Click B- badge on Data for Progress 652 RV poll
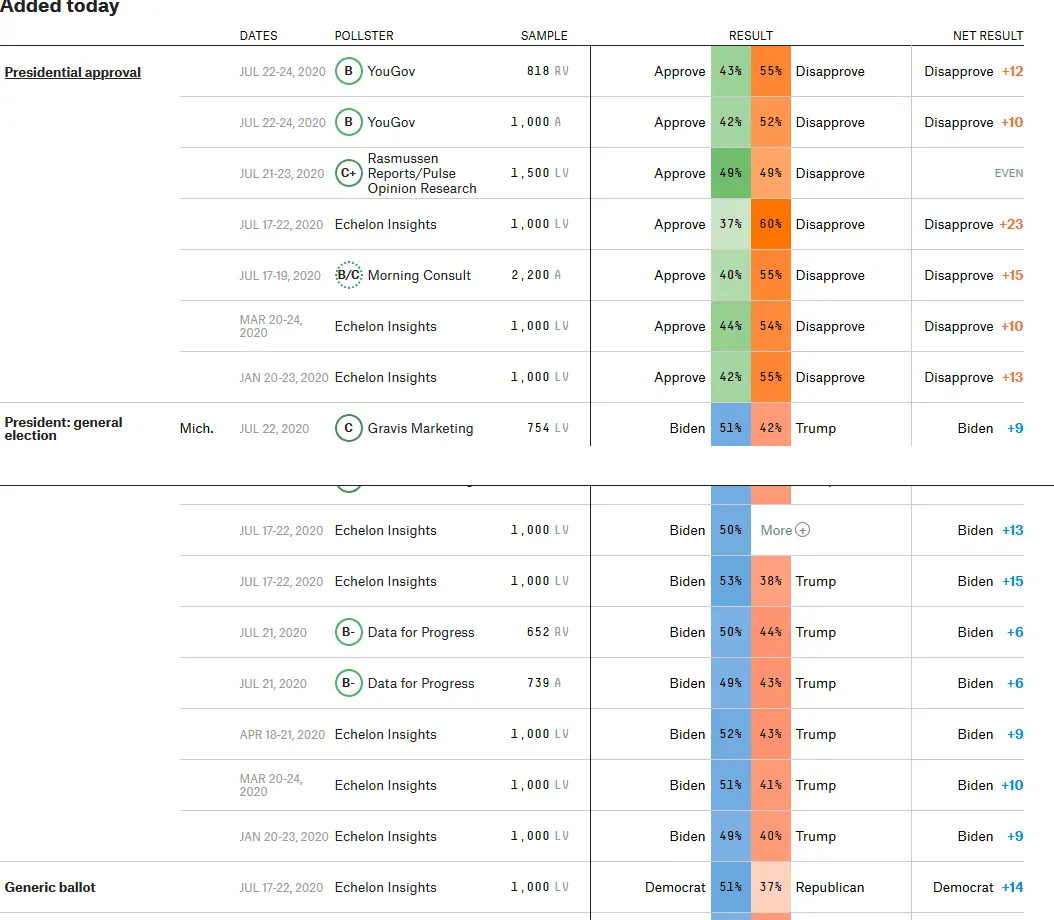This screenshot has height=920, width=1054. pyautogui.click(x=348, y=633)
